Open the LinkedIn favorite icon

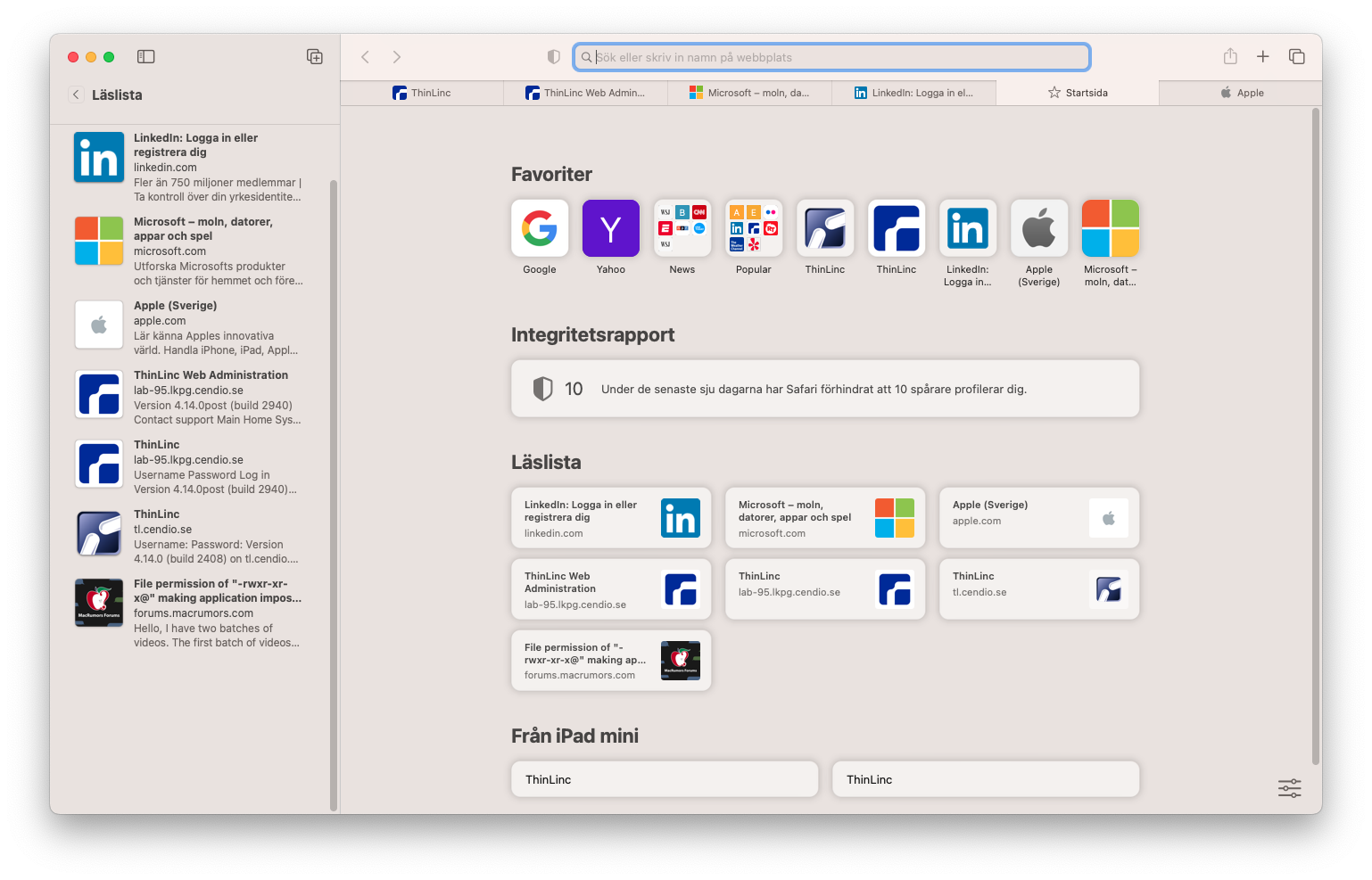(x=968, y=228)
